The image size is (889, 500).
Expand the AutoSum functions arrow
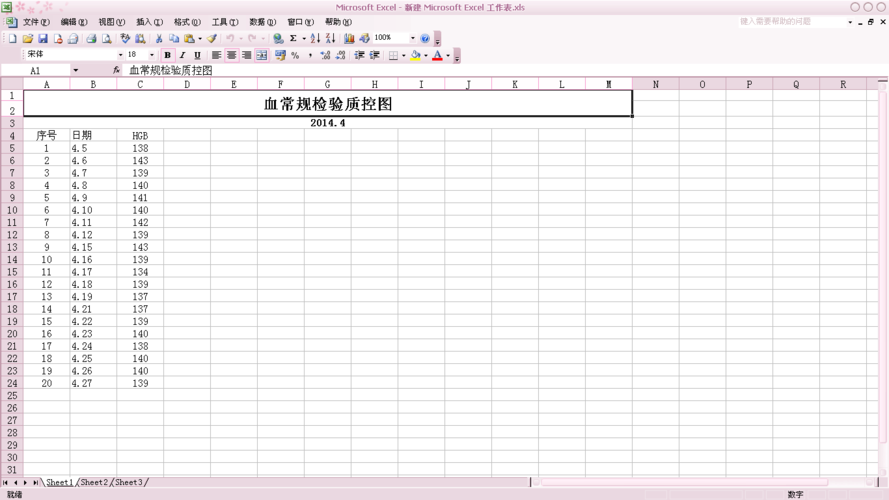pyautogui.click(x=304, y=39)
